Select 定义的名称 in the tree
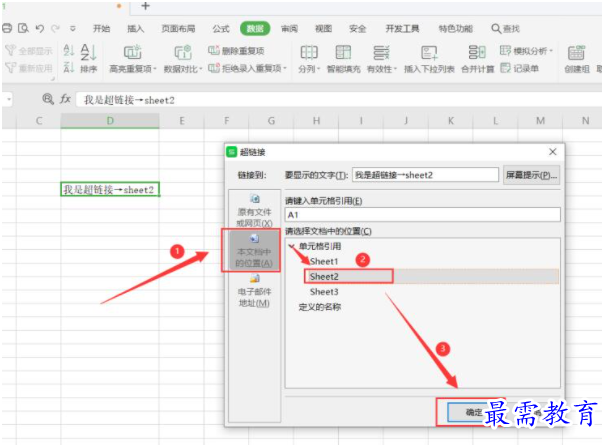The image size is (606, 445). [320, 307]
